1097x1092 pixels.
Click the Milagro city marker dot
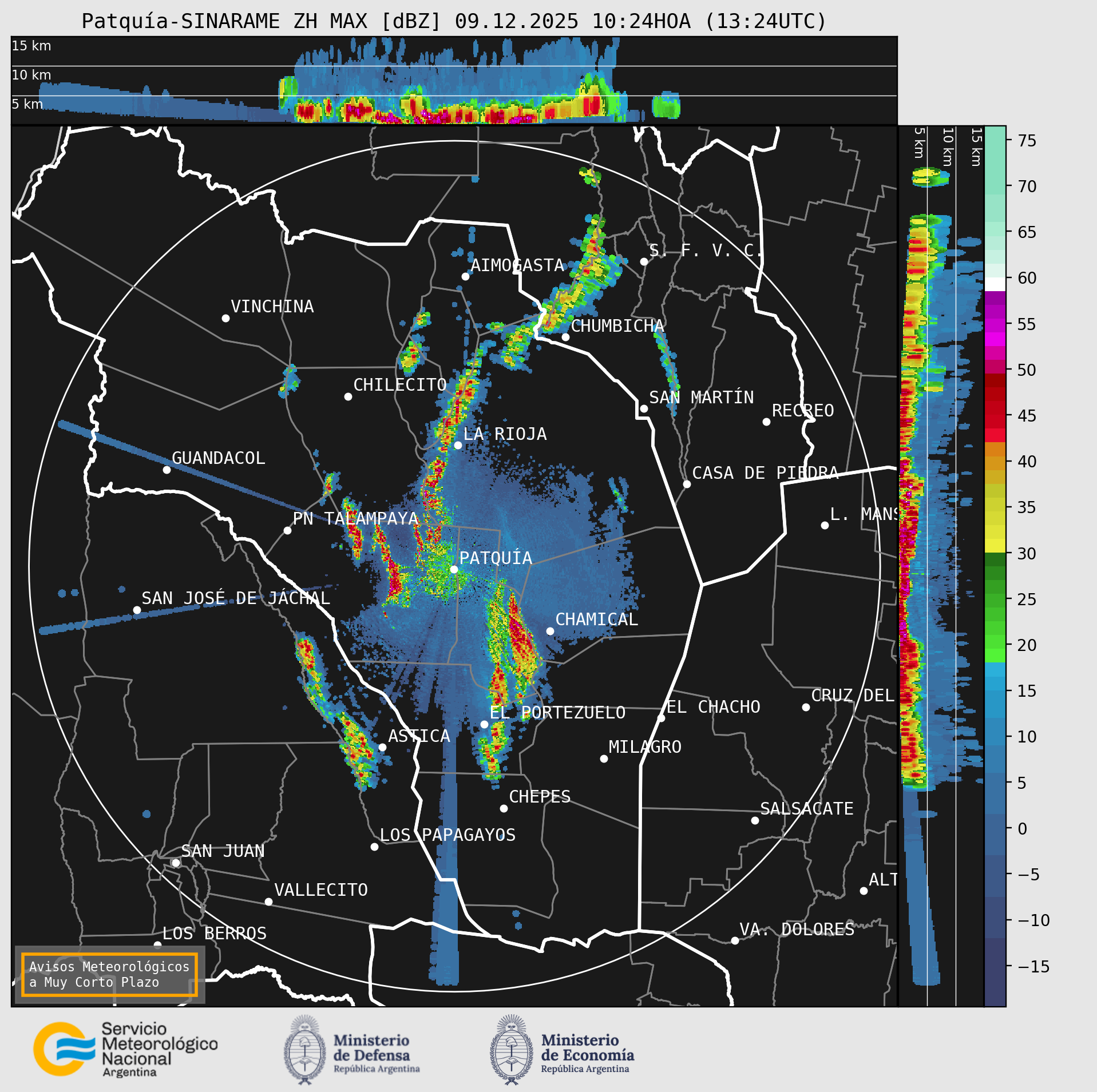coord(604,759)
